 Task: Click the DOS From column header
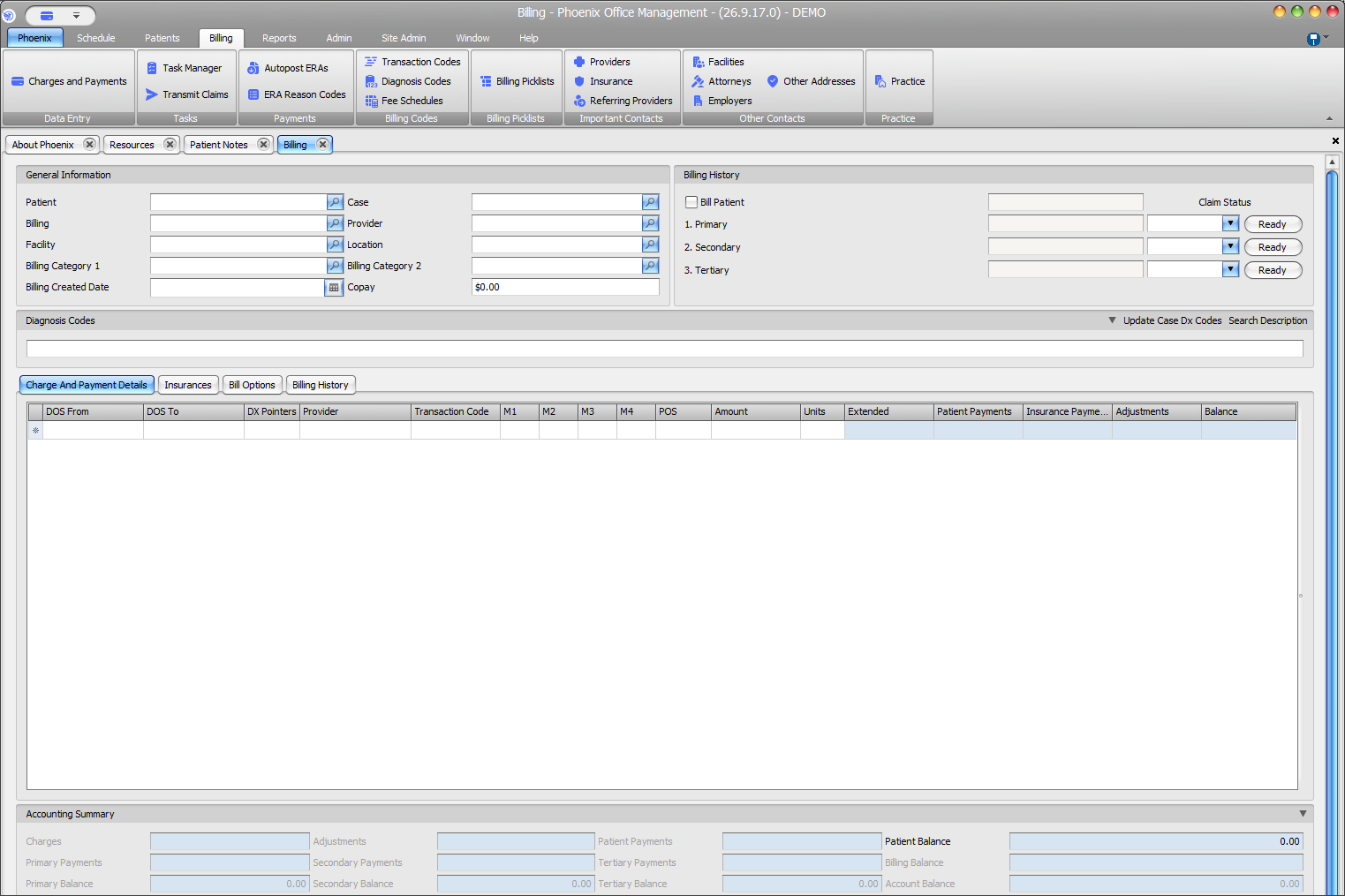pos(93,411)
